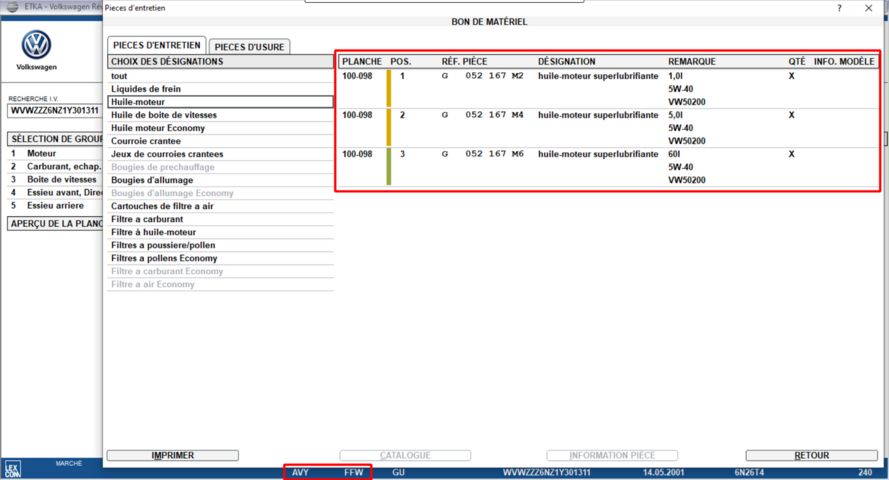This screenshot has height=480, width=889.
Task: Click the Volkswagen logo icon
Action: click(36, 44)
